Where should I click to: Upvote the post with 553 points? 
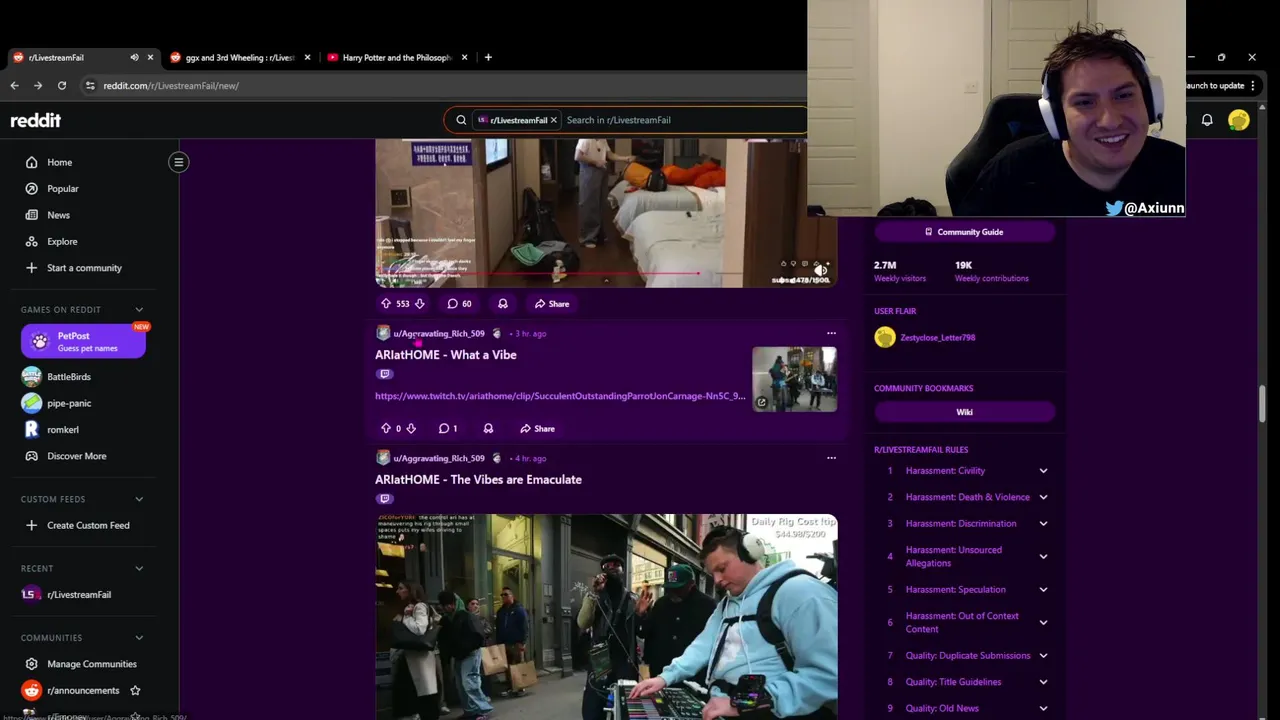[x=386, y=304]
